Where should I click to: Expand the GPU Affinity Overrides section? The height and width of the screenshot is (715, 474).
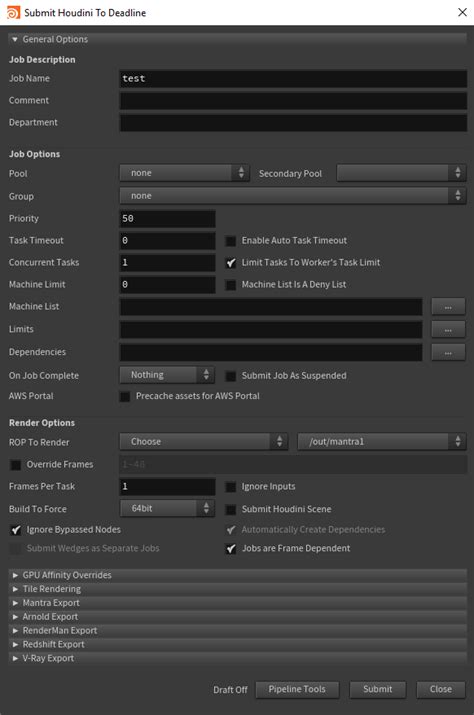[x=237, y=575]
